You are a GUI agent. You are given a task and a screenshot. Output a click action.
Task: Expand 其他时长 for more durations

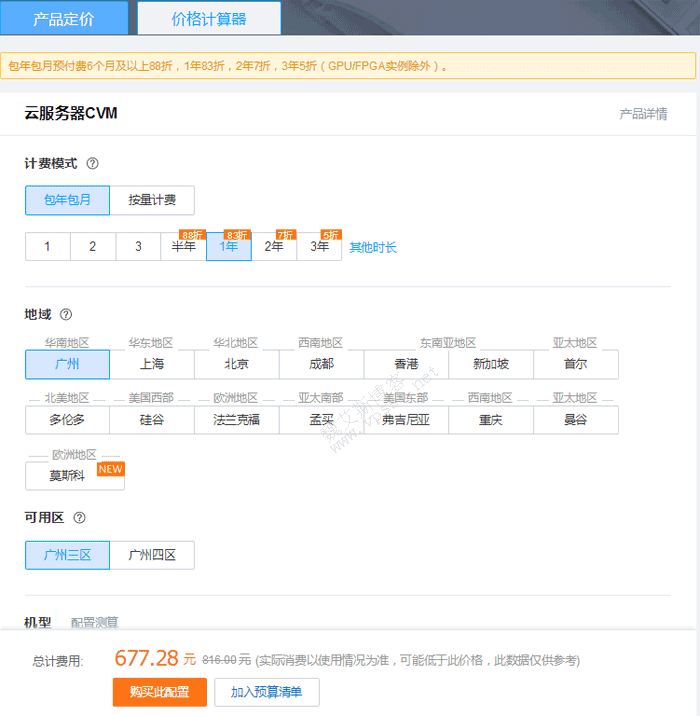pyautogui.click(x=373, y=247)
